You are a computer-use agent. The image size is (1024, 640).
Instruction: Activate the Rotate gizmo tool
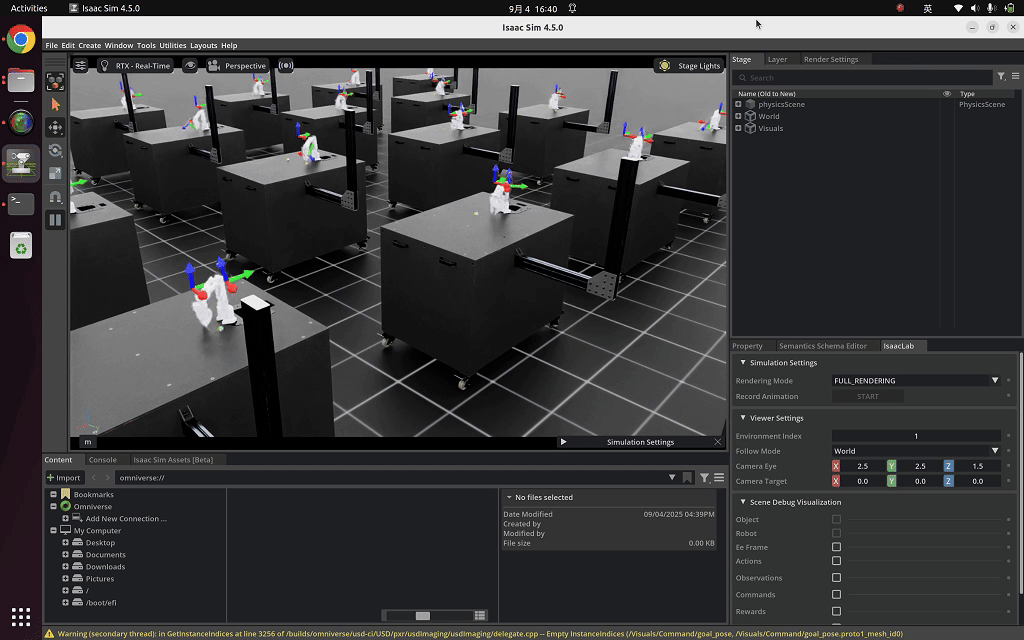click(x=56, y=150)
